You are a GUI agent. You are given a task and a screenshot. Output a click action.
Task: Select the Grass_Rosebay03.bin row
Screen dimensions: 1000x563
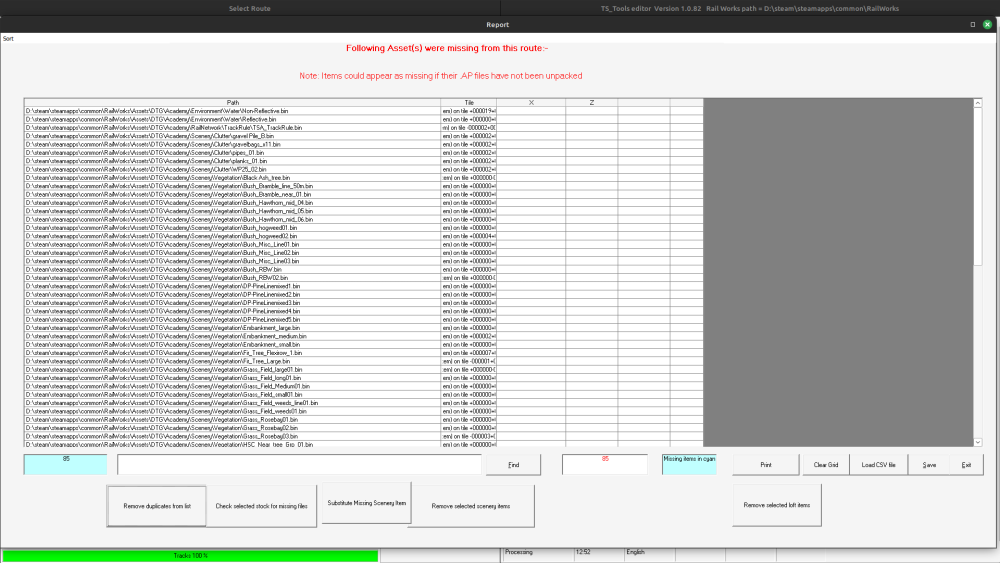click(364, 436)
